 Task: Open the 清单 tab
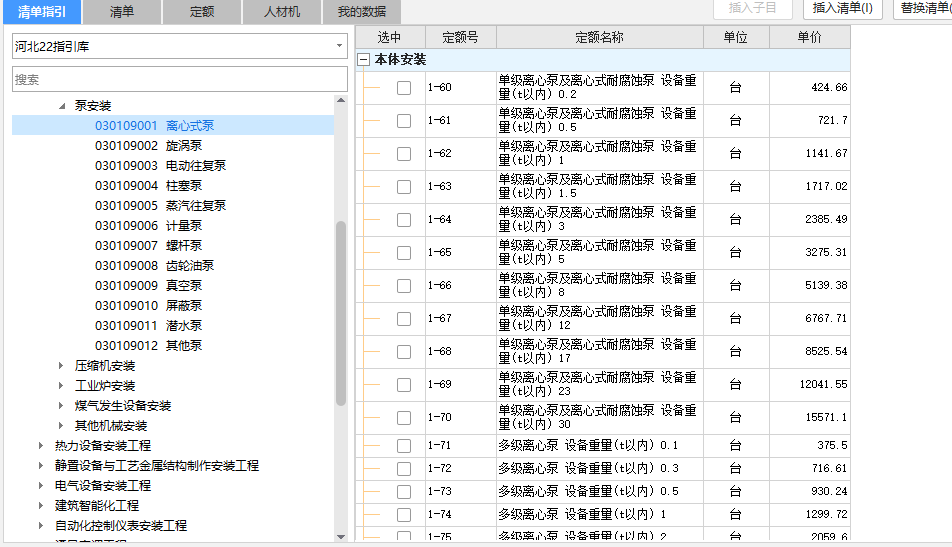click(121, 12)
